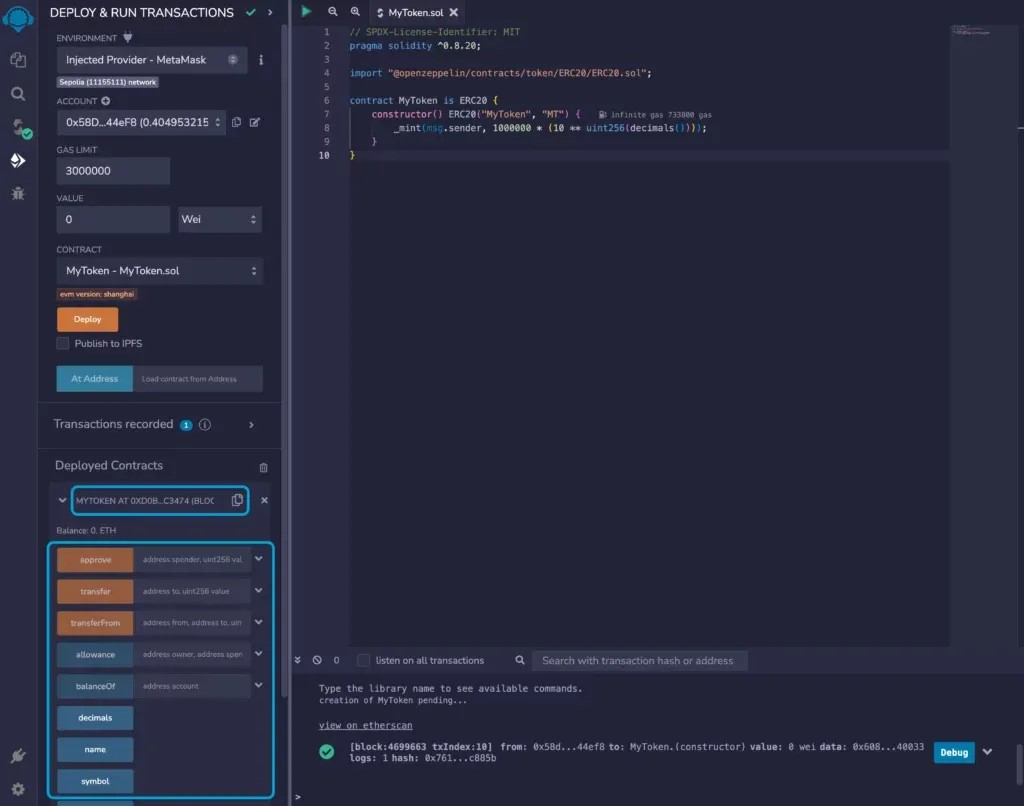Screen dimensions: 1024x806
Task: Expand the transfer function parameters
Action: 259,590
